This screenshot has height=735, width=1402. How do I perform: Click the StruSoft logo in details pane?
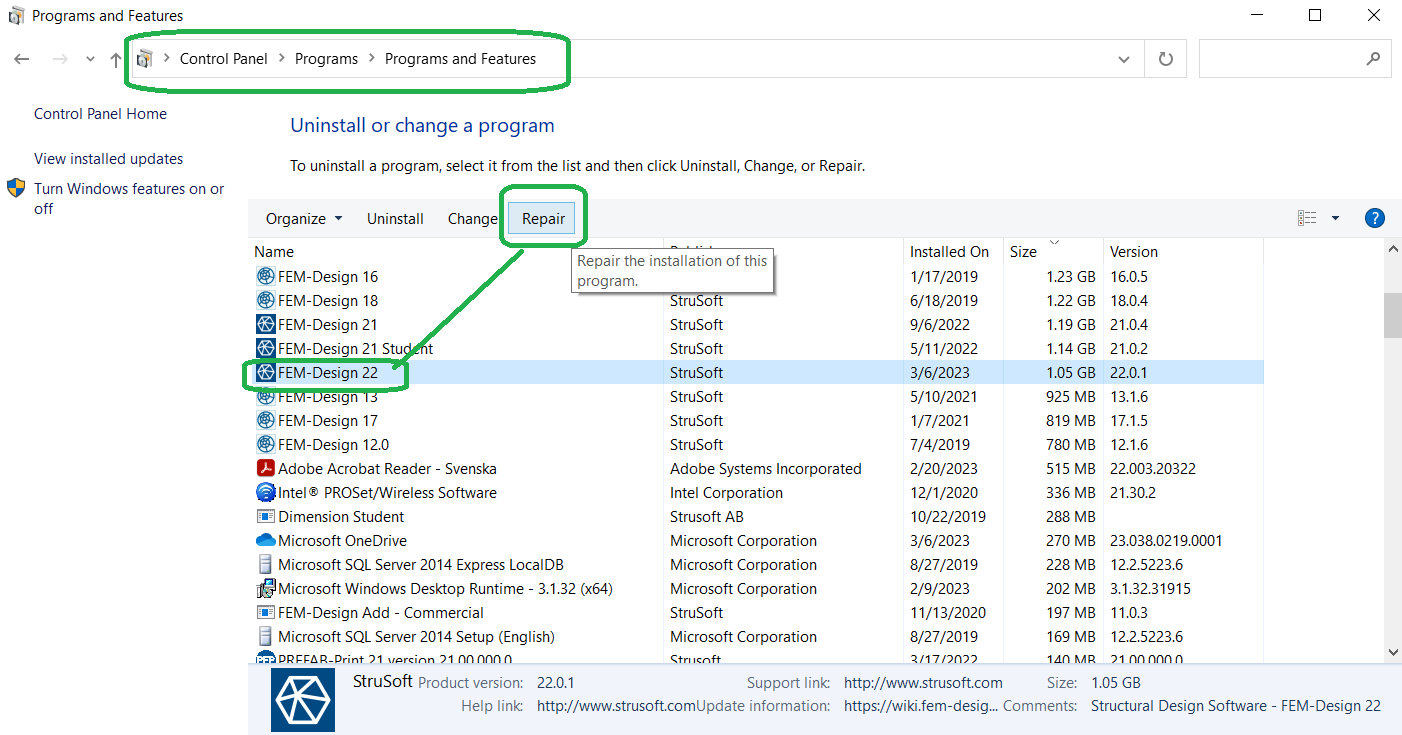tap(303, 700)
